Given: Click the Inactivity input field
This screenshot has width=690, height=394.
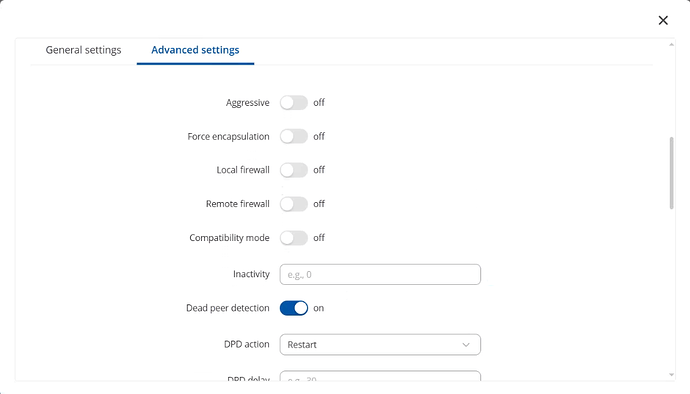Looking at the screenshot, I should [x=380, y=274].
